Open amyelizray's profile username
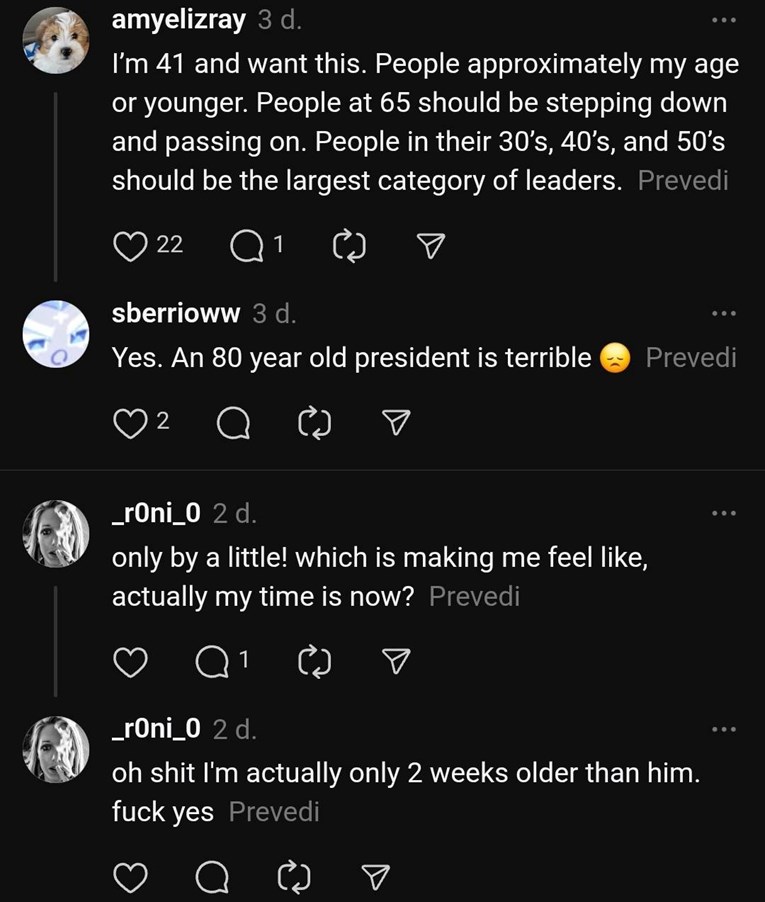 pos(177,21)
